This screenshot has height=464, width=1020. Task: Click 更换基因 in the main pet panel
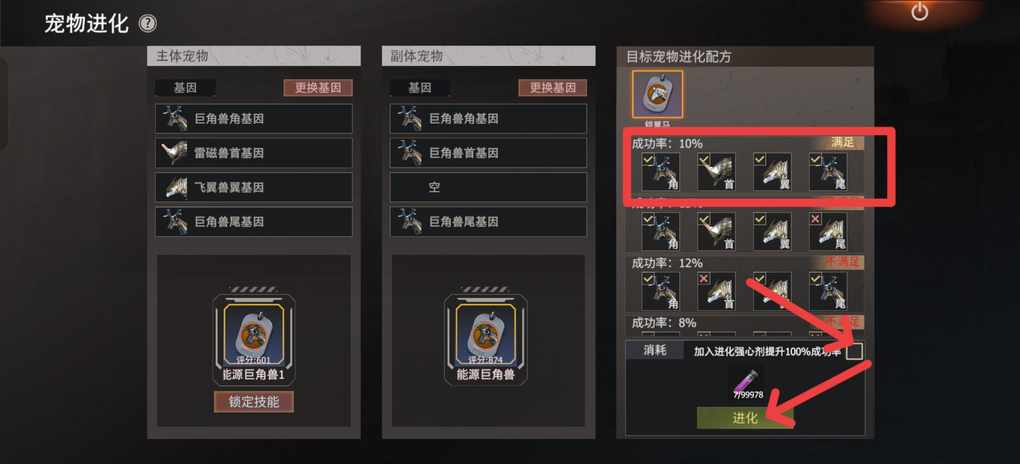(318, 88)
